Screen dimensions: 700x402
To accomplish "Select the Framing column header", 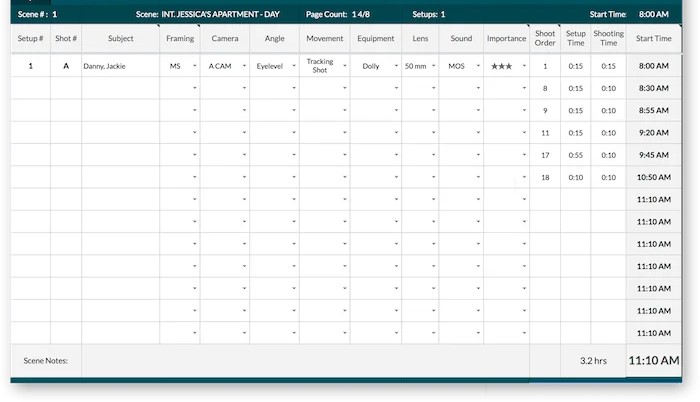I will tap(180, 38).
